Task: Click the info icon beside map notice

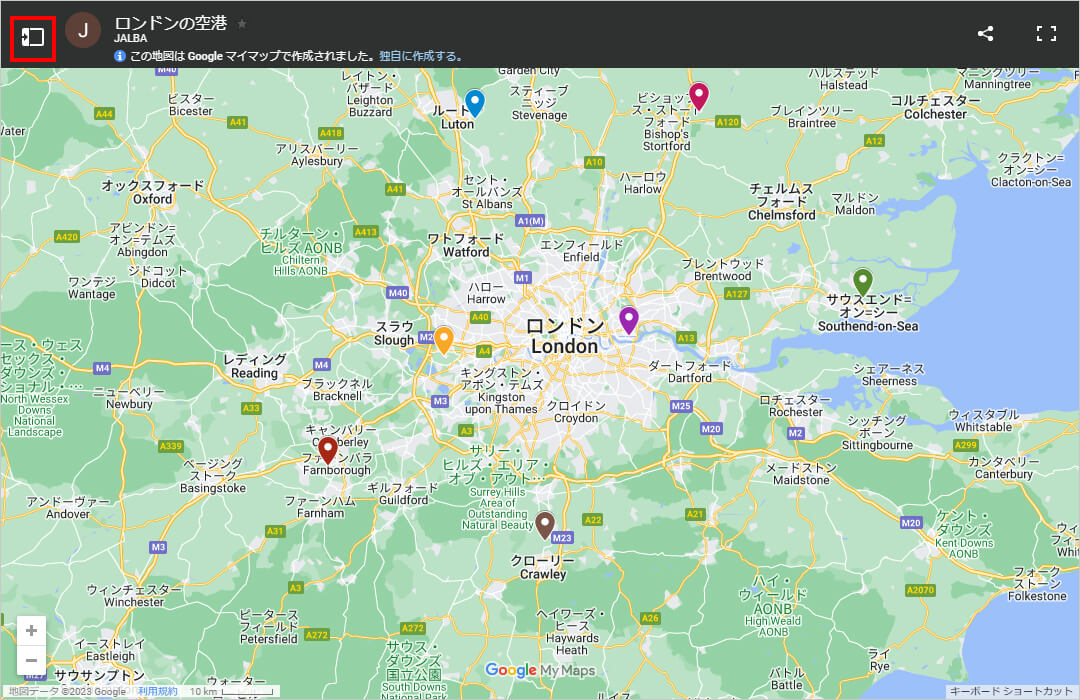Action: click(120, 57)
